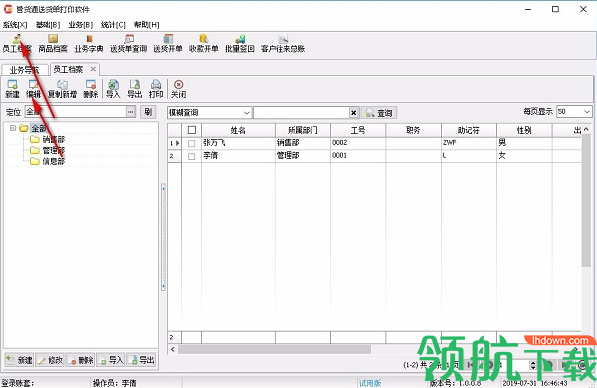Click the panel splitter collapse handle
The image size is (597, 388).
(163, 237)
